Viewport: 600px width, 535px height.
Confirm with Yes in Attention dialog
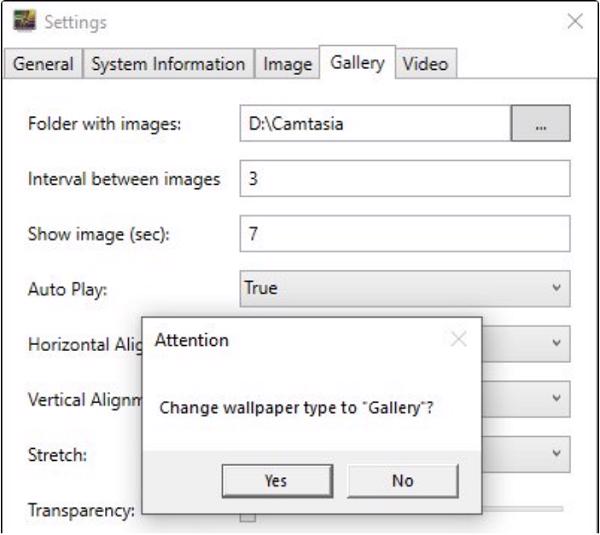pyautogui.click(x=276, y=481)
